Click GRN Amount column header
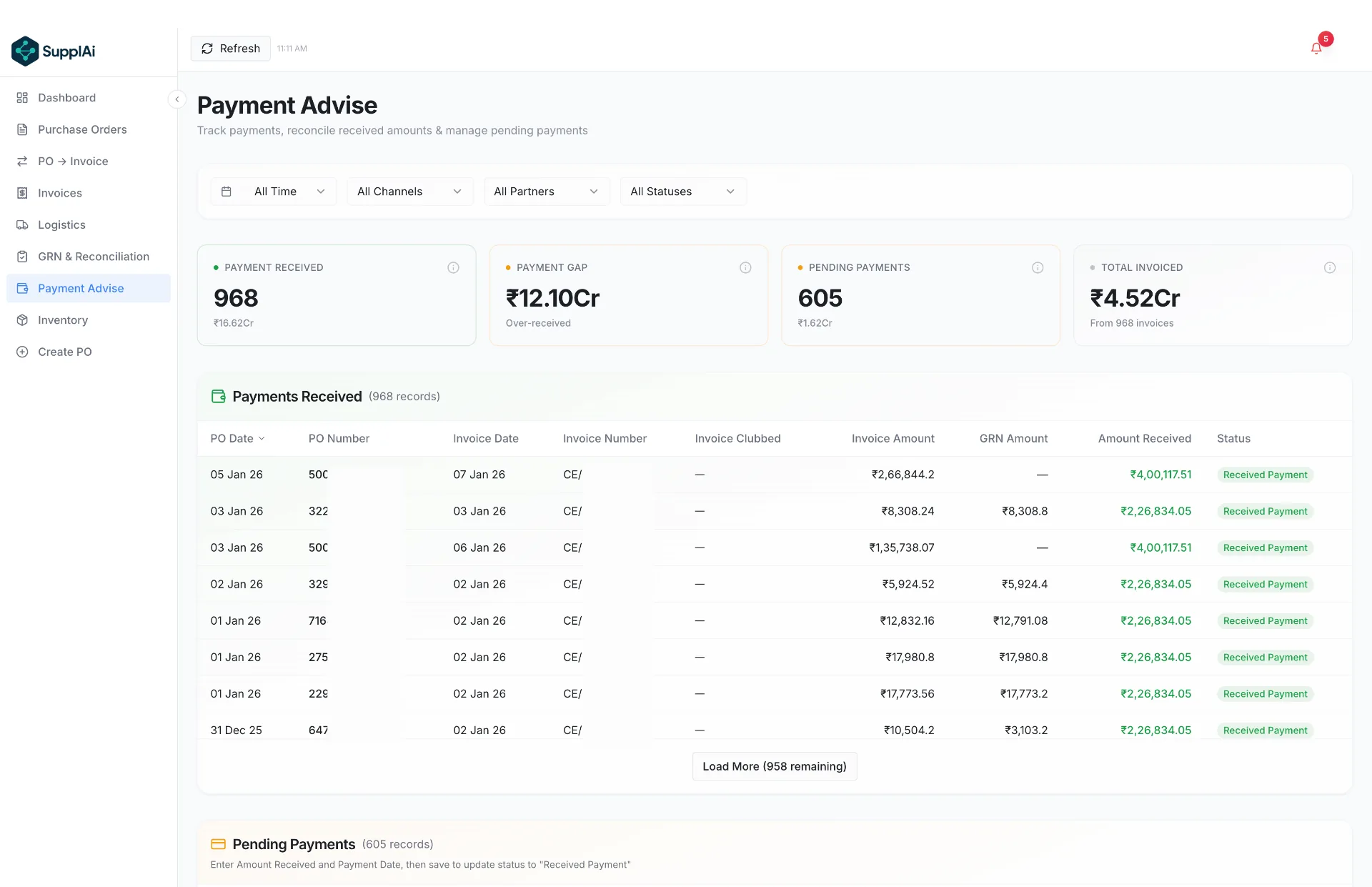 (x=1013, y=439)
